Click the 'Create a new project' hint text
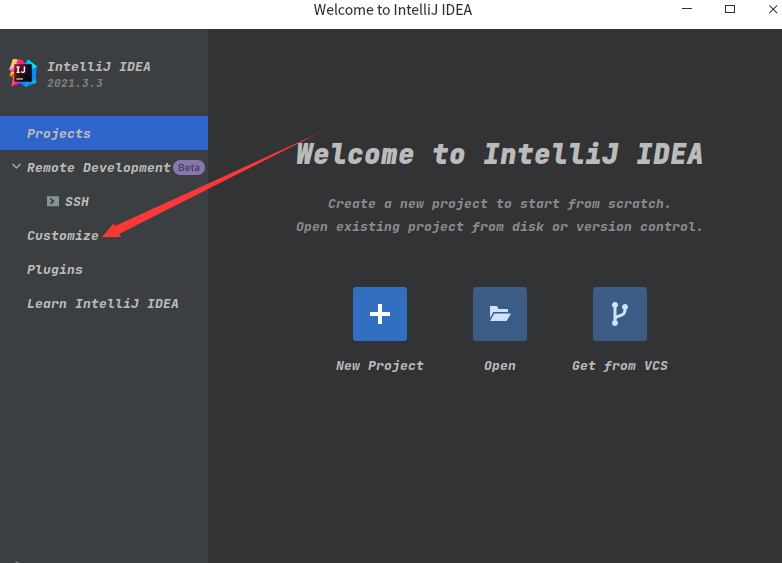 499,203
